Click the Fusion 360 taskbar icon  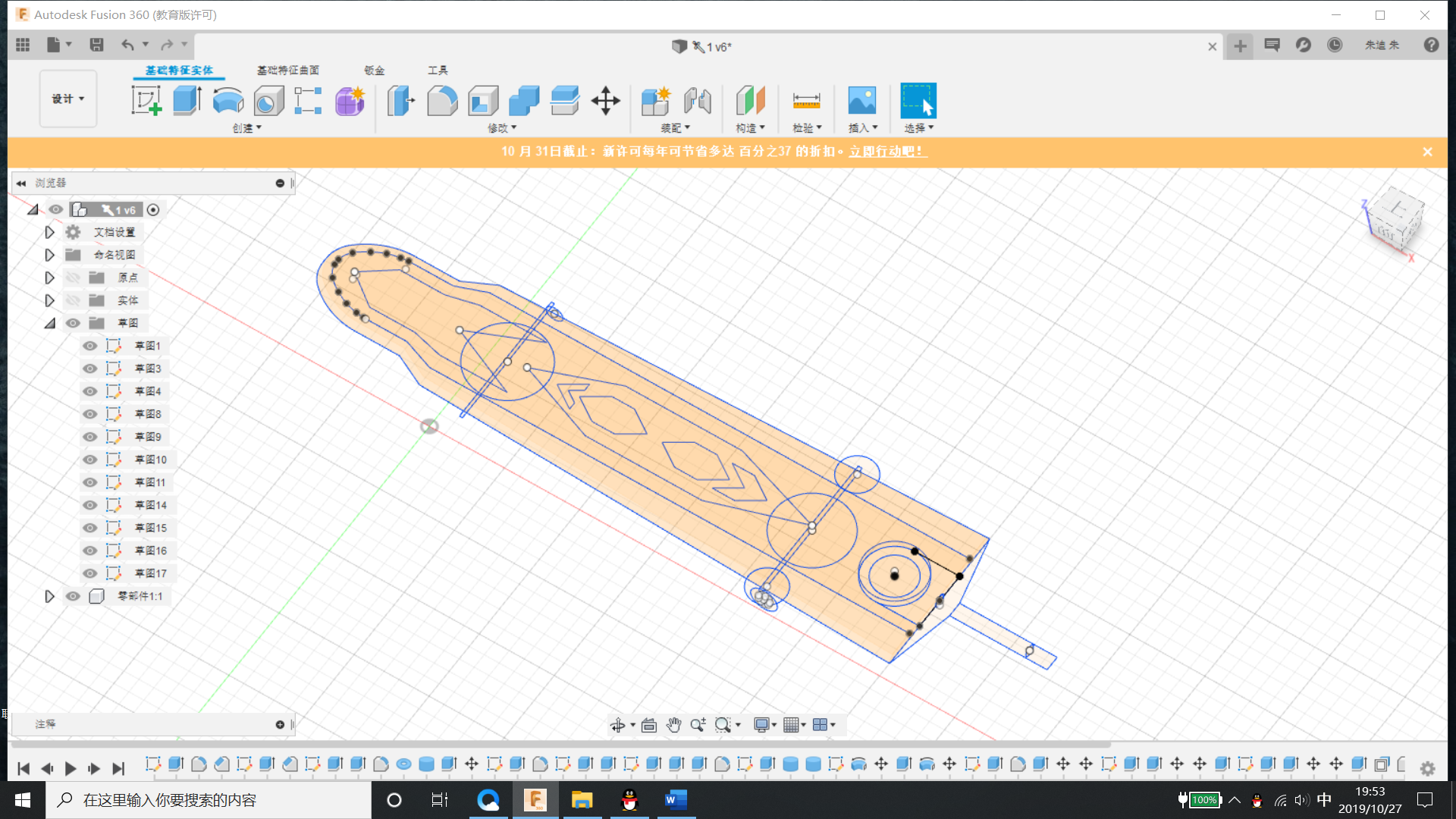tap(535, 800)
